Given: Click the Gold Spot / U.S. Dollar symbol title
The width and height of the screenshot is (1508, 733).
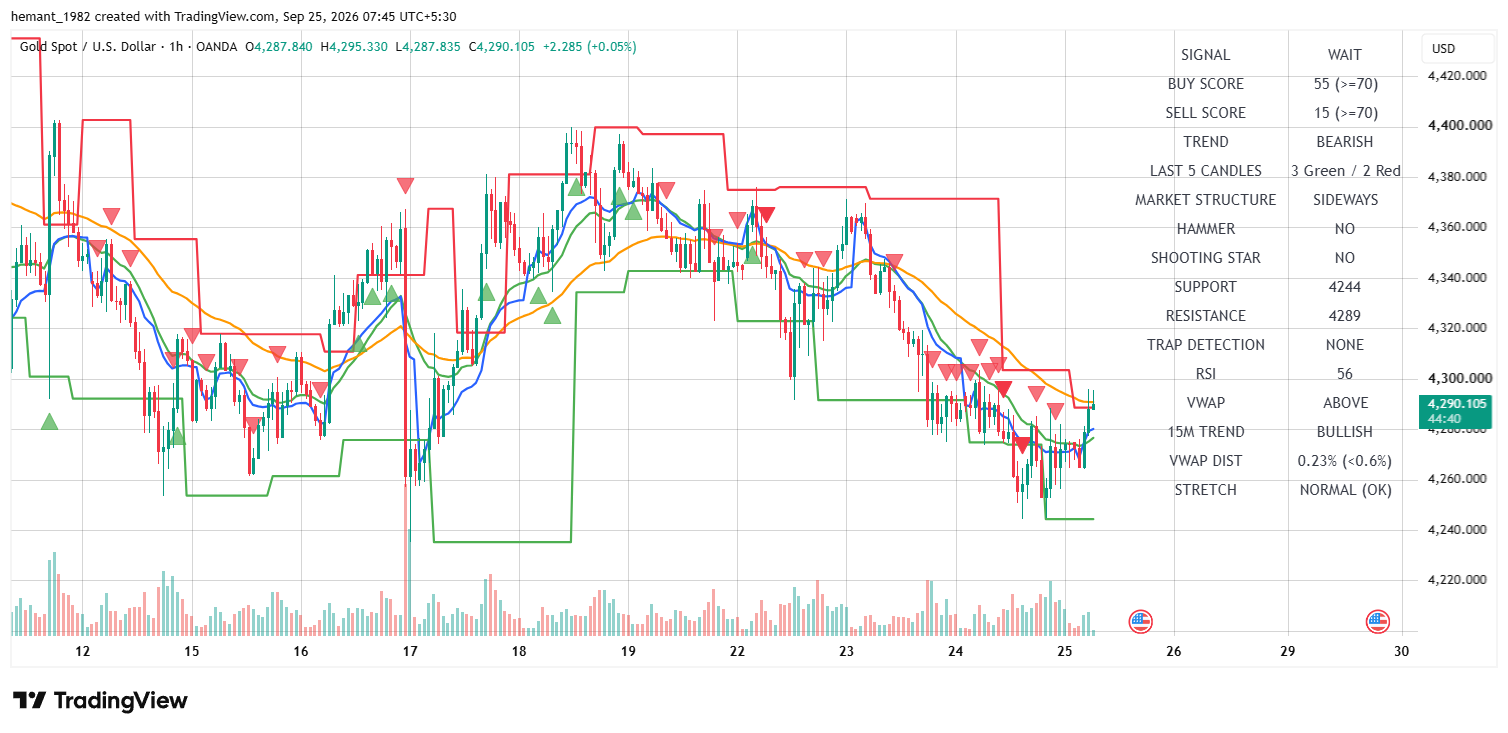Looking at the screenshot, I should click(x=90, y=47).
